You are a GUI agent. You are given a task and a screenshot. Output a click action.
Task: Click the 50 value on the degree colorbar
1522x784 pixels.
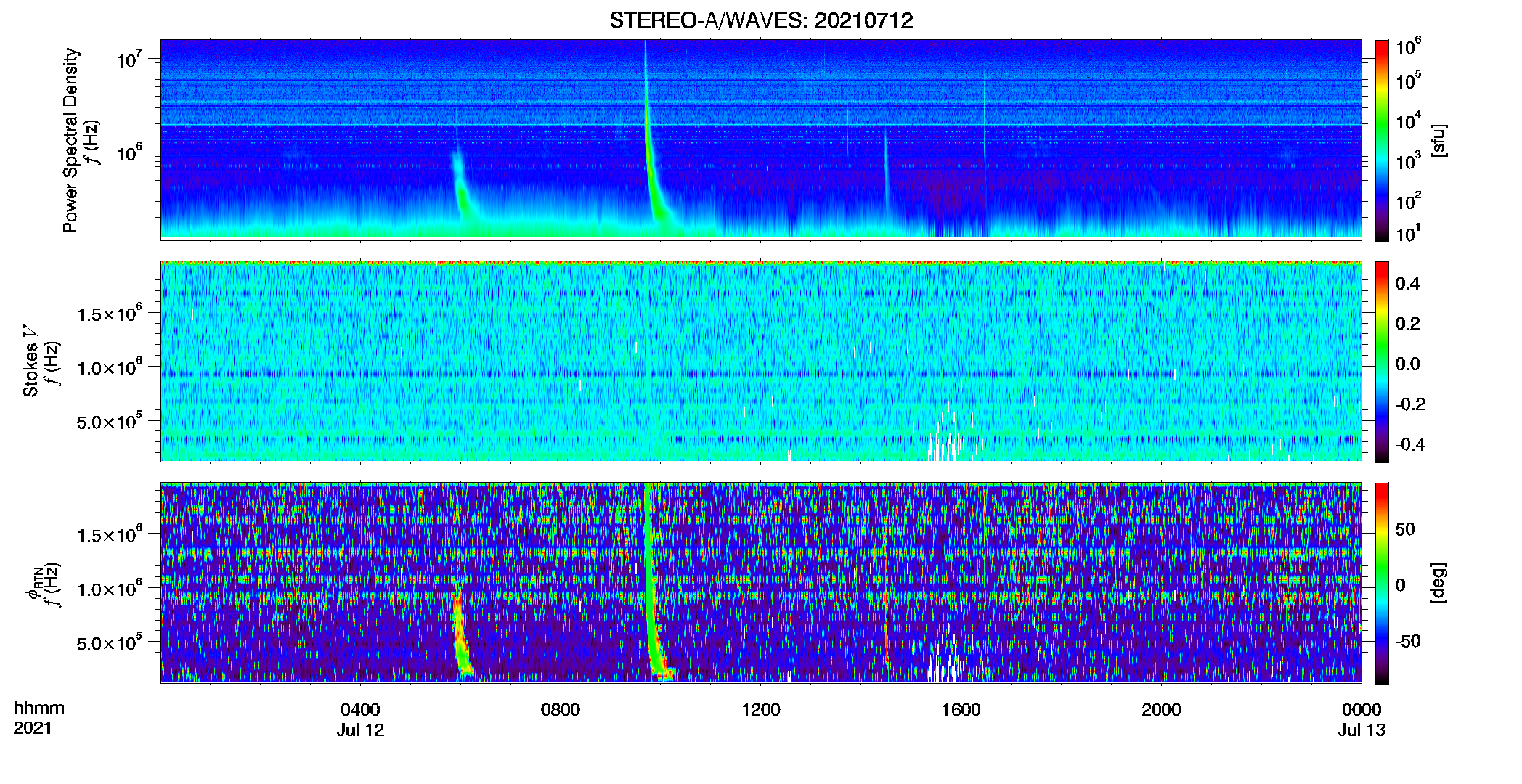click(x=1404, y=529)
